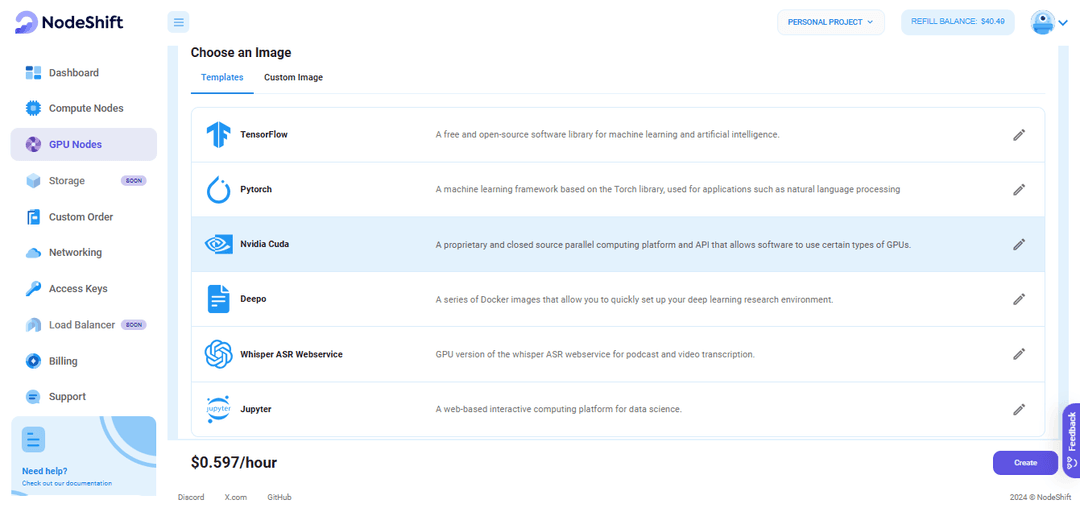The width and height of the screenshot is (1080, 507).
Task: Click the Jupyter logo icon
Action: point(218,409)
